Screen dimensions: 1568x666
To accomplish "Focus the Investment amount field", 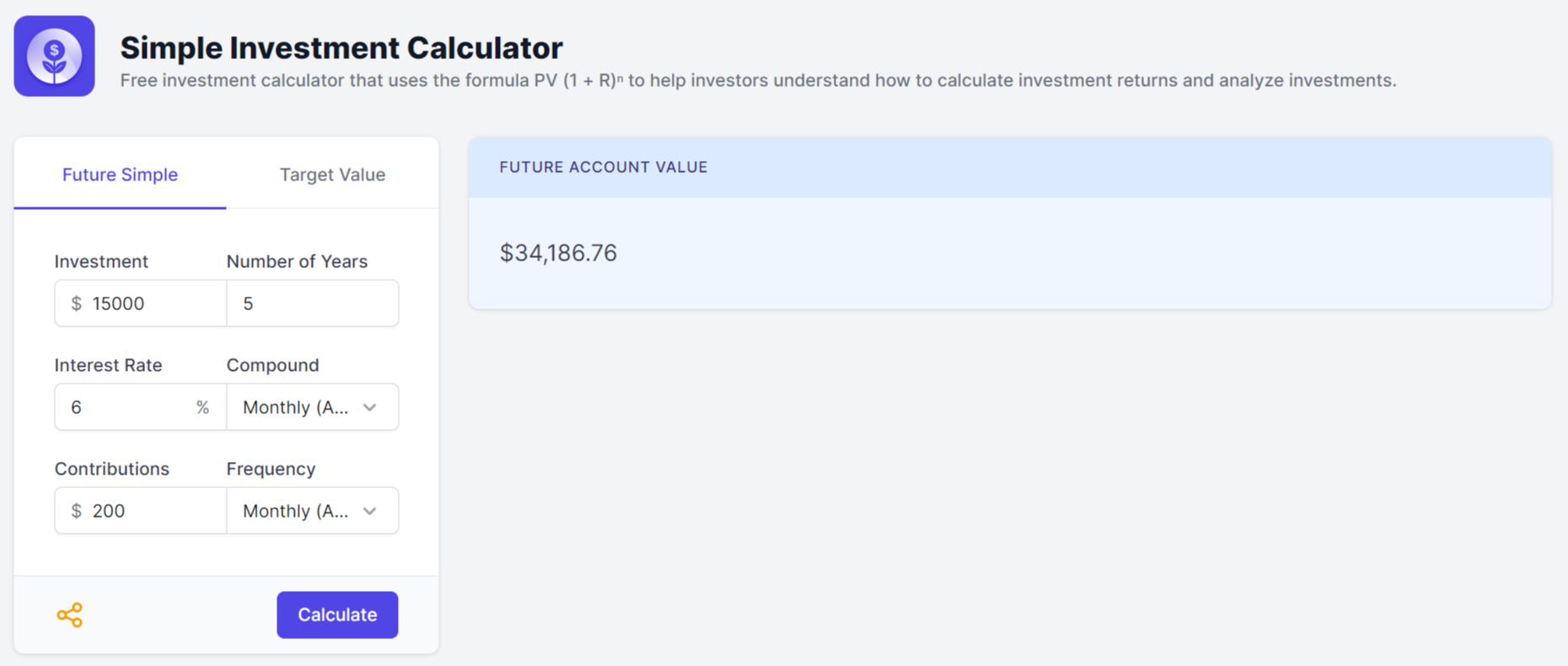I will 152,303.
